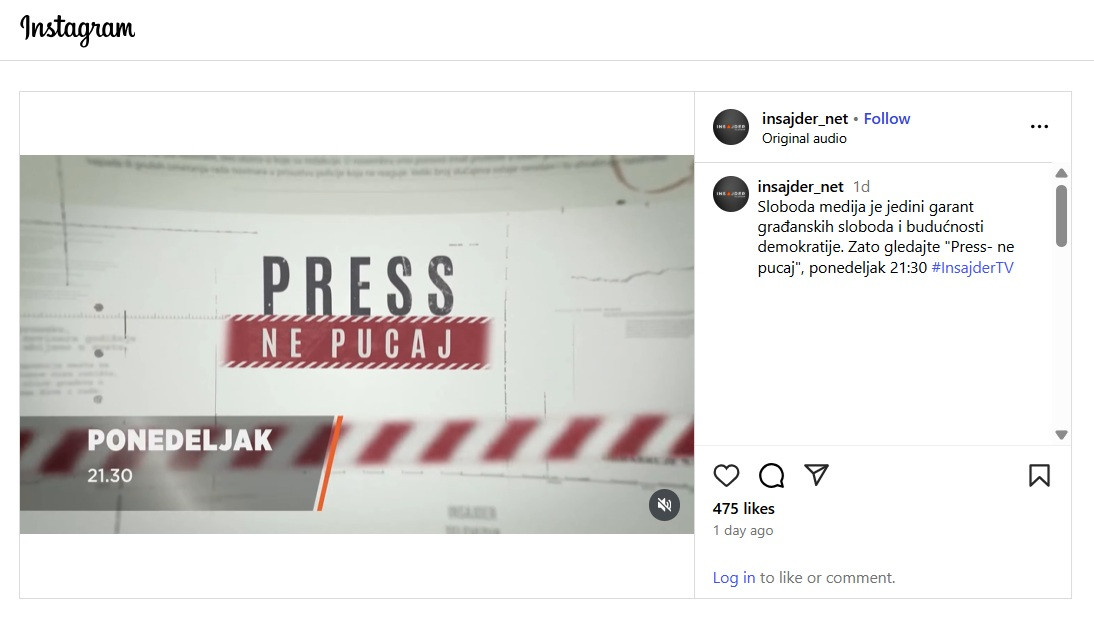Like the post with the heart icon
The height and width of the screenshot is (625, 1094).
(x=726, y=476)
